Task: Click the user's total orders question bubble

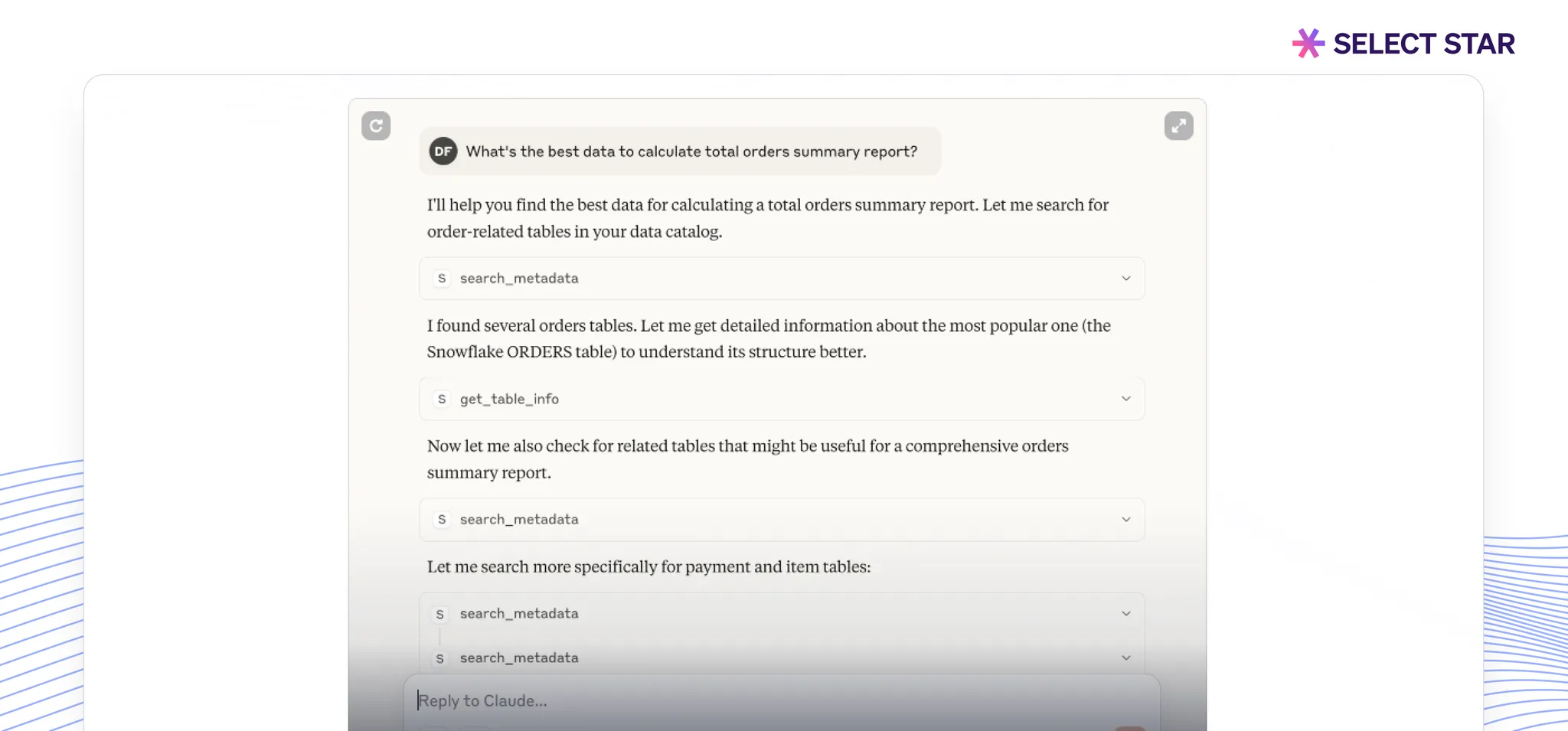Action: pyautogui.click(x=691, y=152)
